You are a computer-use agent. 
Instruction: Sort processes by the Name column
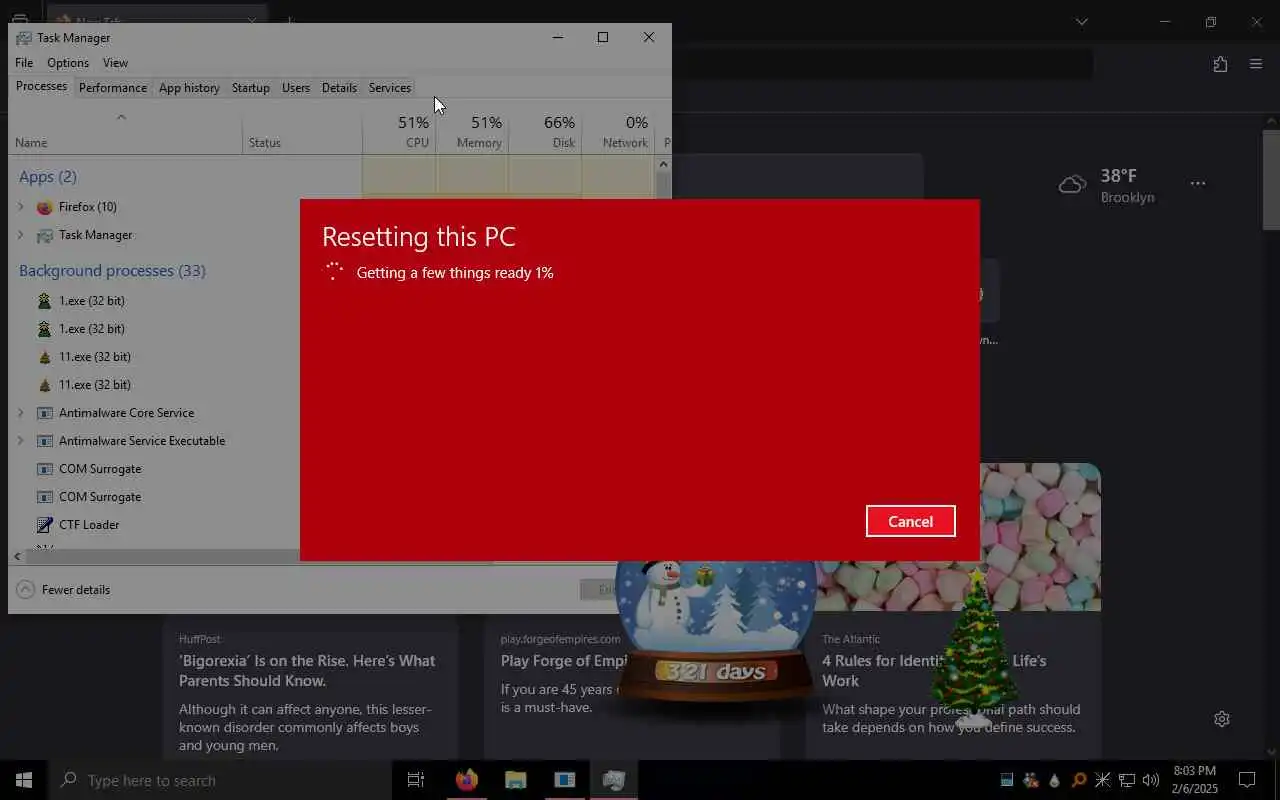(x=125, y=132)
